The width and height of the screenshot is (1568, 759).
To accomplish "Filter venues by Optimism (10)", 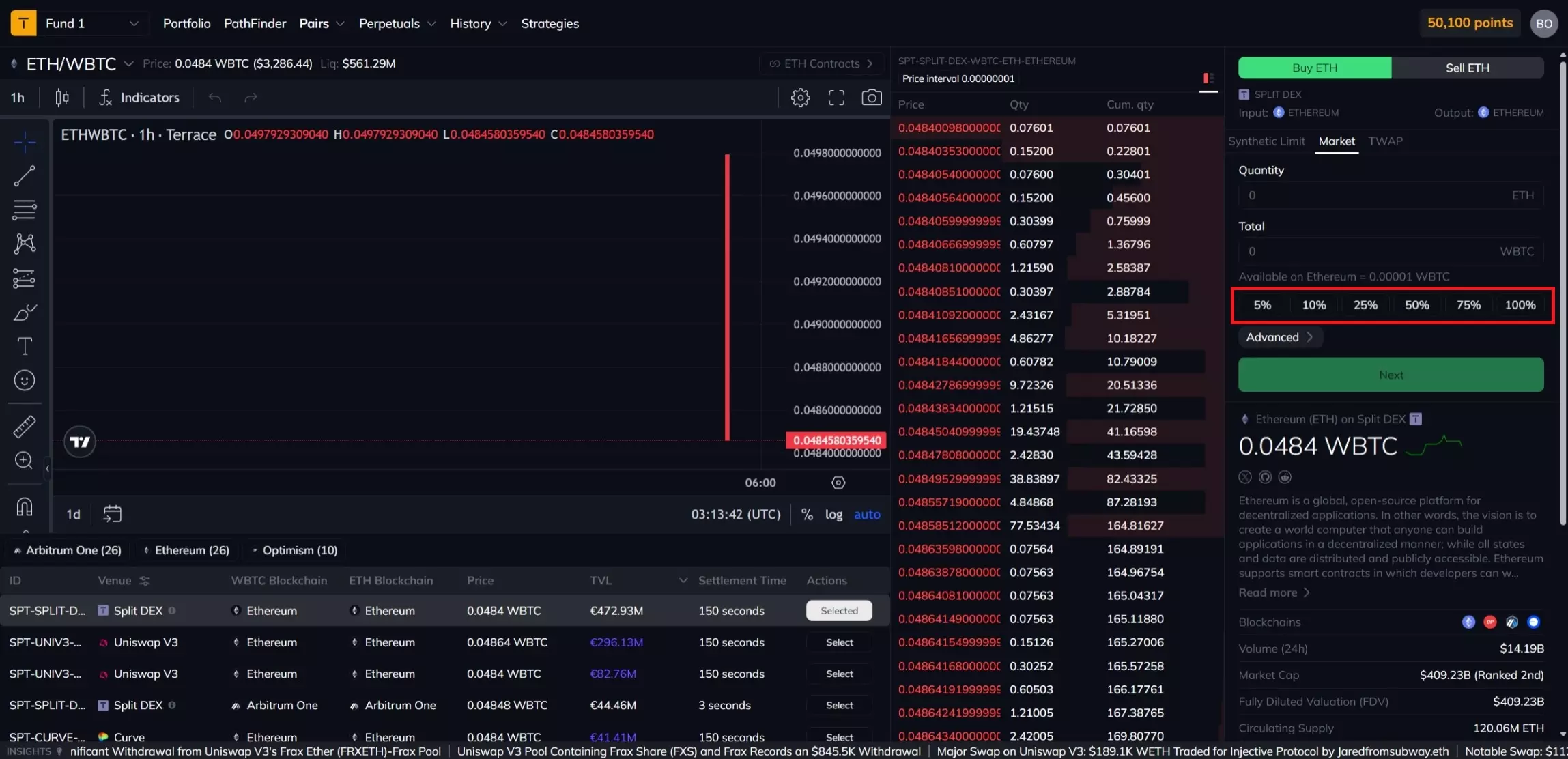I will pyautogui.click(x=294, y=550).
